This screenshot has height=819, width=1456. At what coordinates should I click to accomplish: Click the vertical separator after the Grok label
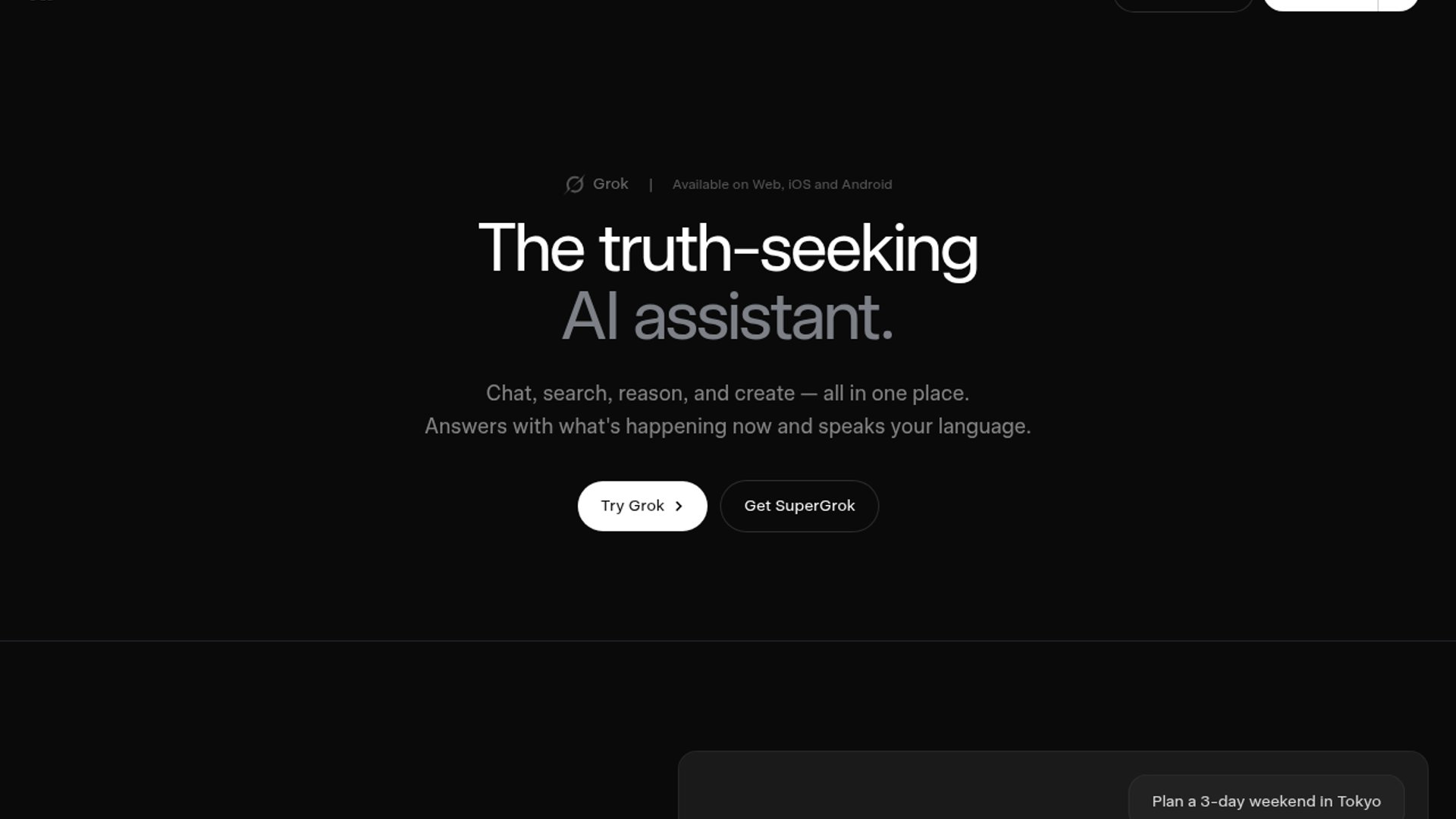point(651,184)
